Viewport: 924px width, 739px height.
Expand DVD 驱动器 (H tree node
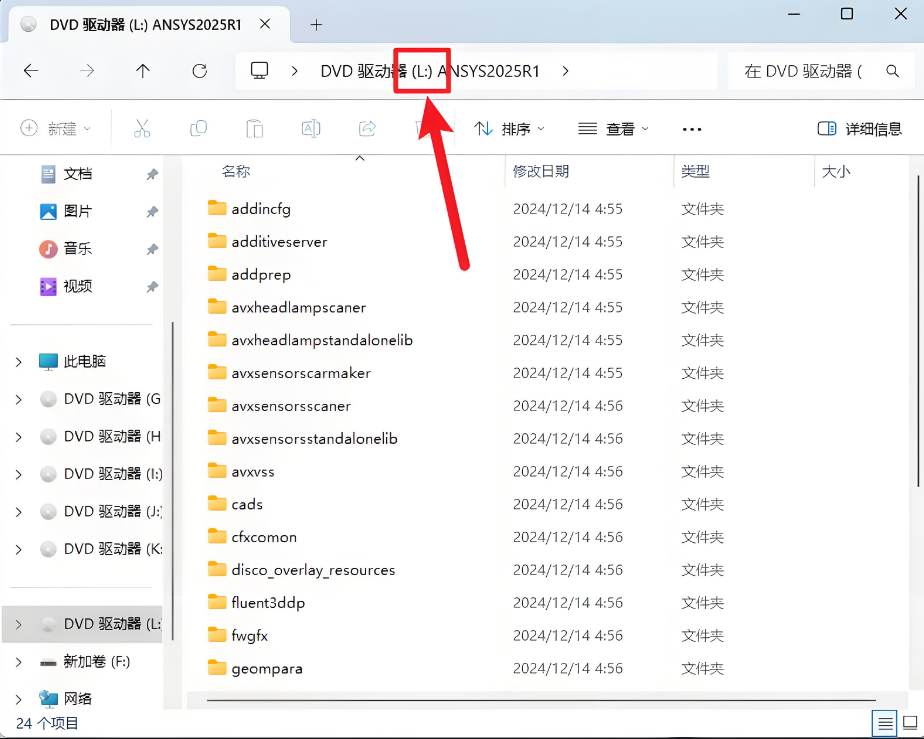18,437
